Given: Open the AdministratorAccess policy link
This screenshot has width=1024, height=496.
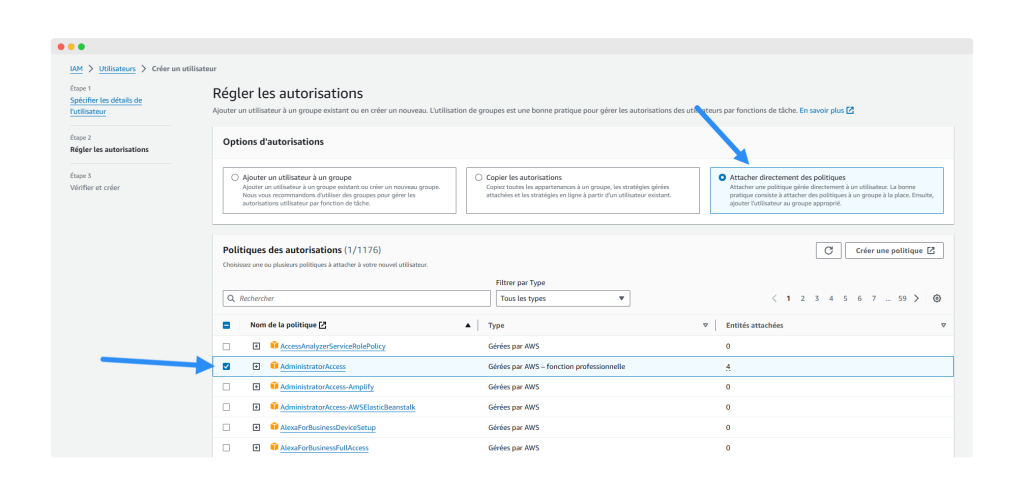Looking at the screenshot, I should [x=313, y=367].
